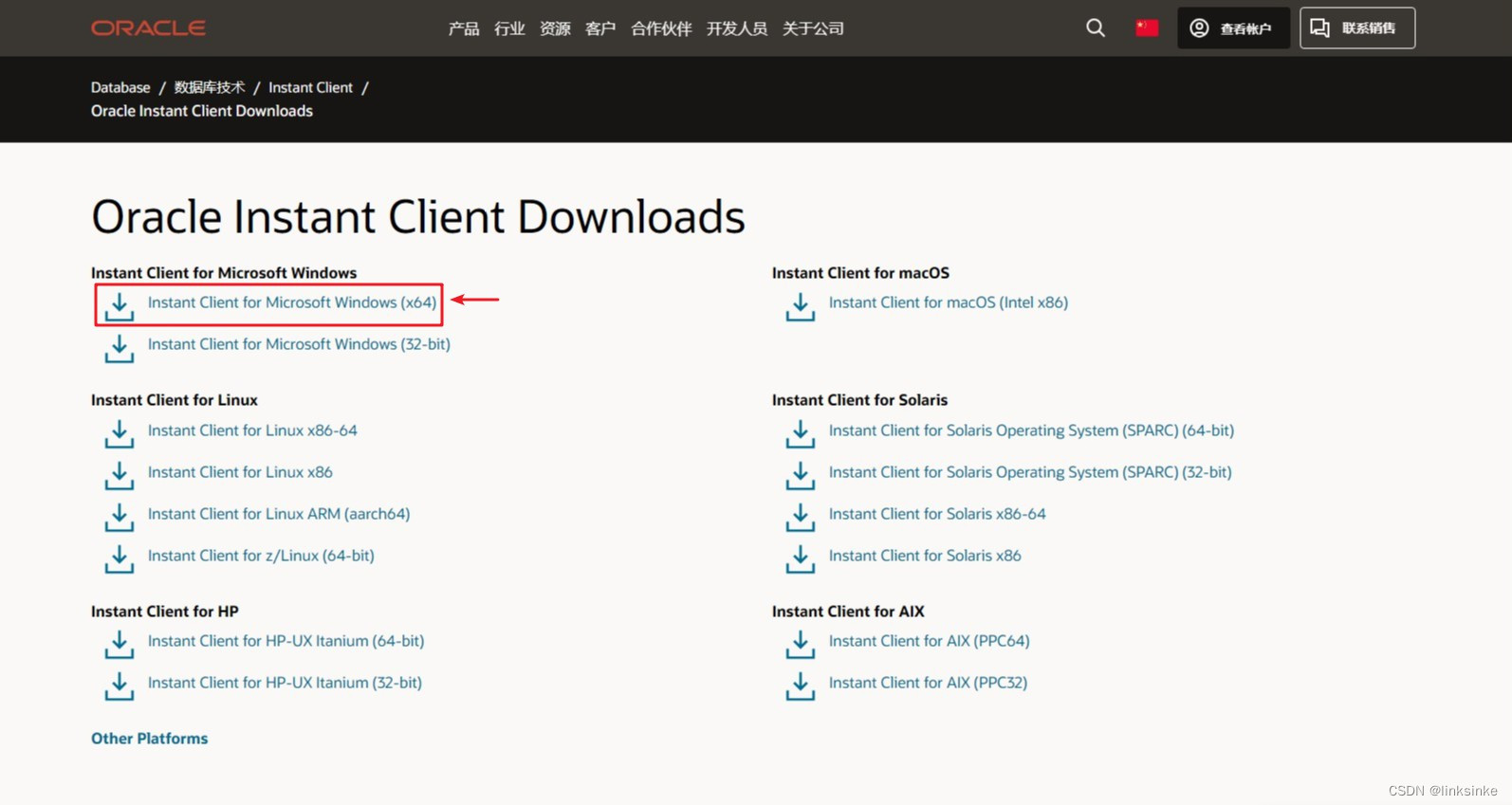The image size is (1512, 805).
Task: Click download icon for Solaris SPARC (32-bit)
Action: [x=801, y=476]
